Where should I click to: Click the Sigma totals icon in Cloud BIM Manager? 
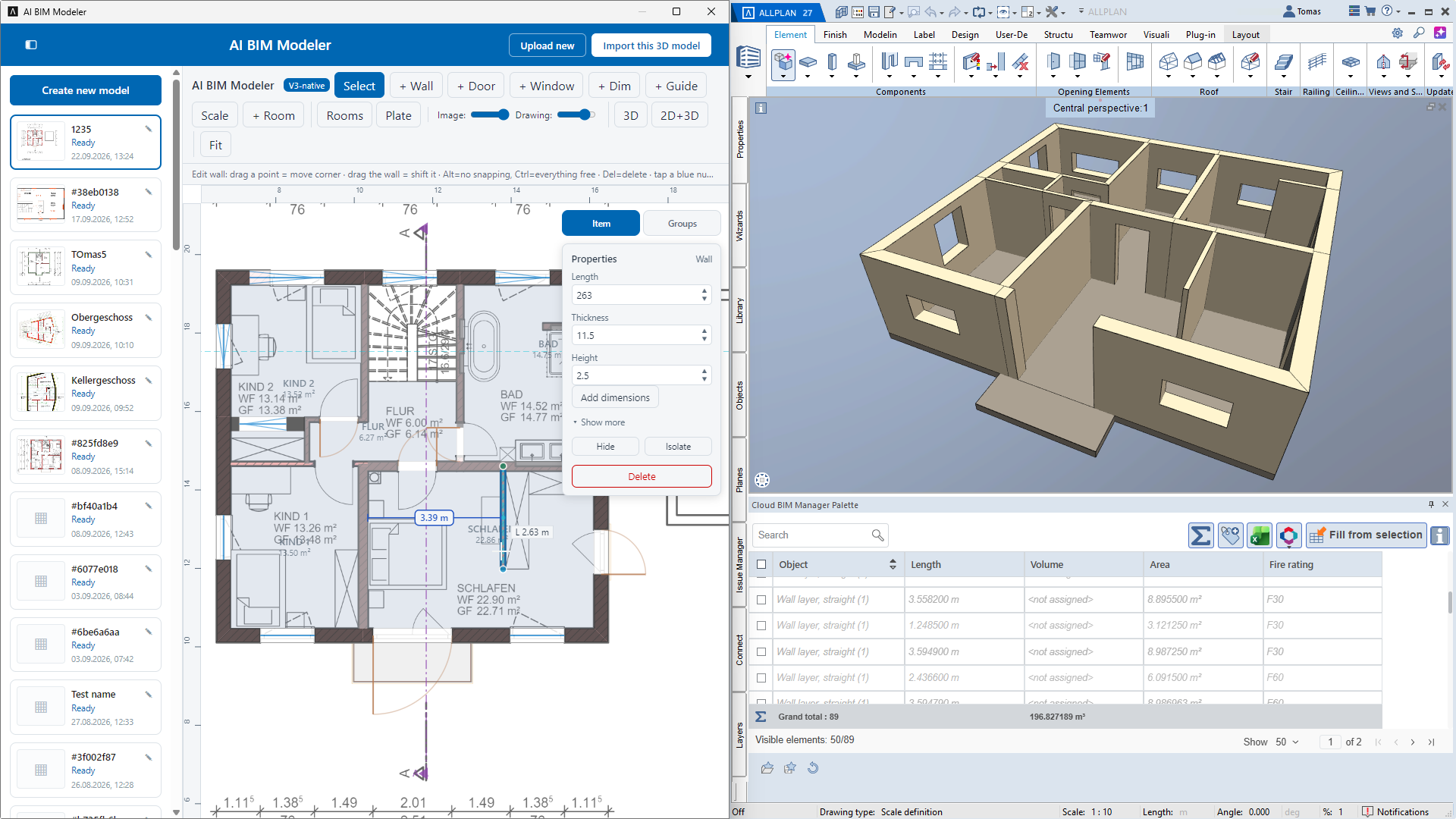pos(1200,535)
